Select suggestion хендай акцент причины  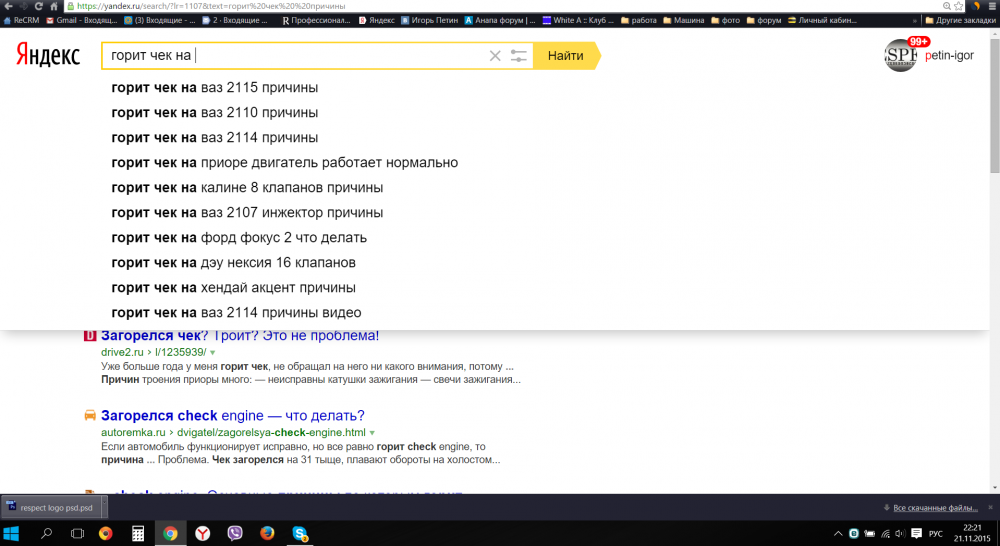pyautogui.click(x=233, y=288)
